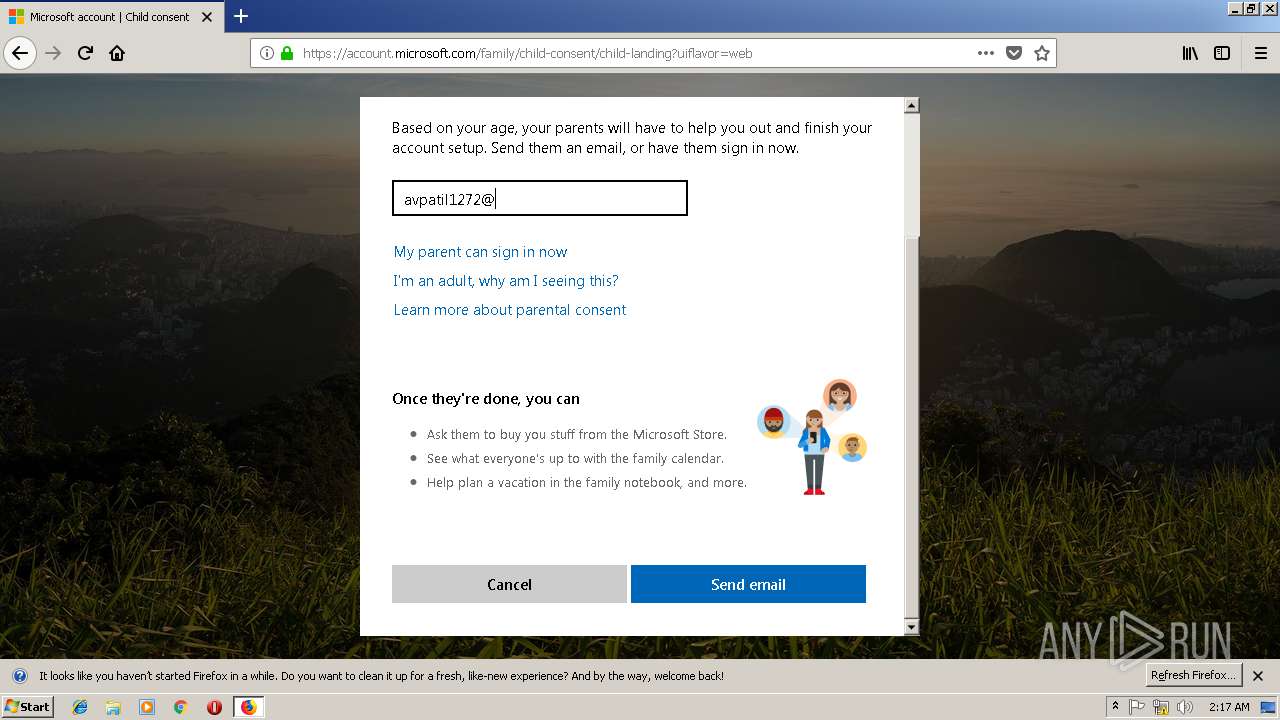Click the forward navigation arrow

(53, 53)
